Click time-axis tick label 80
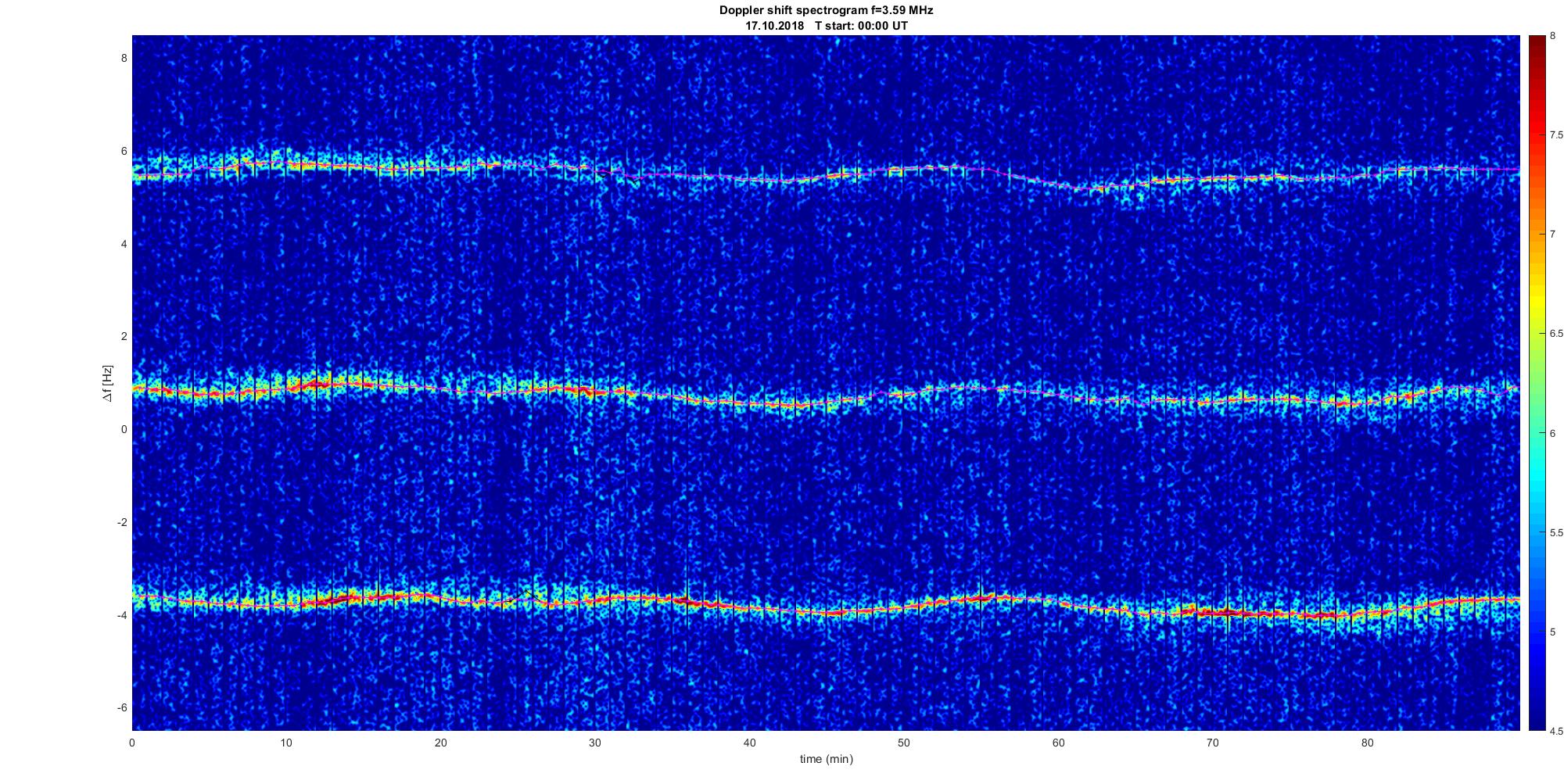Screen dimensions: 1564x784 tap(1368, 743)
